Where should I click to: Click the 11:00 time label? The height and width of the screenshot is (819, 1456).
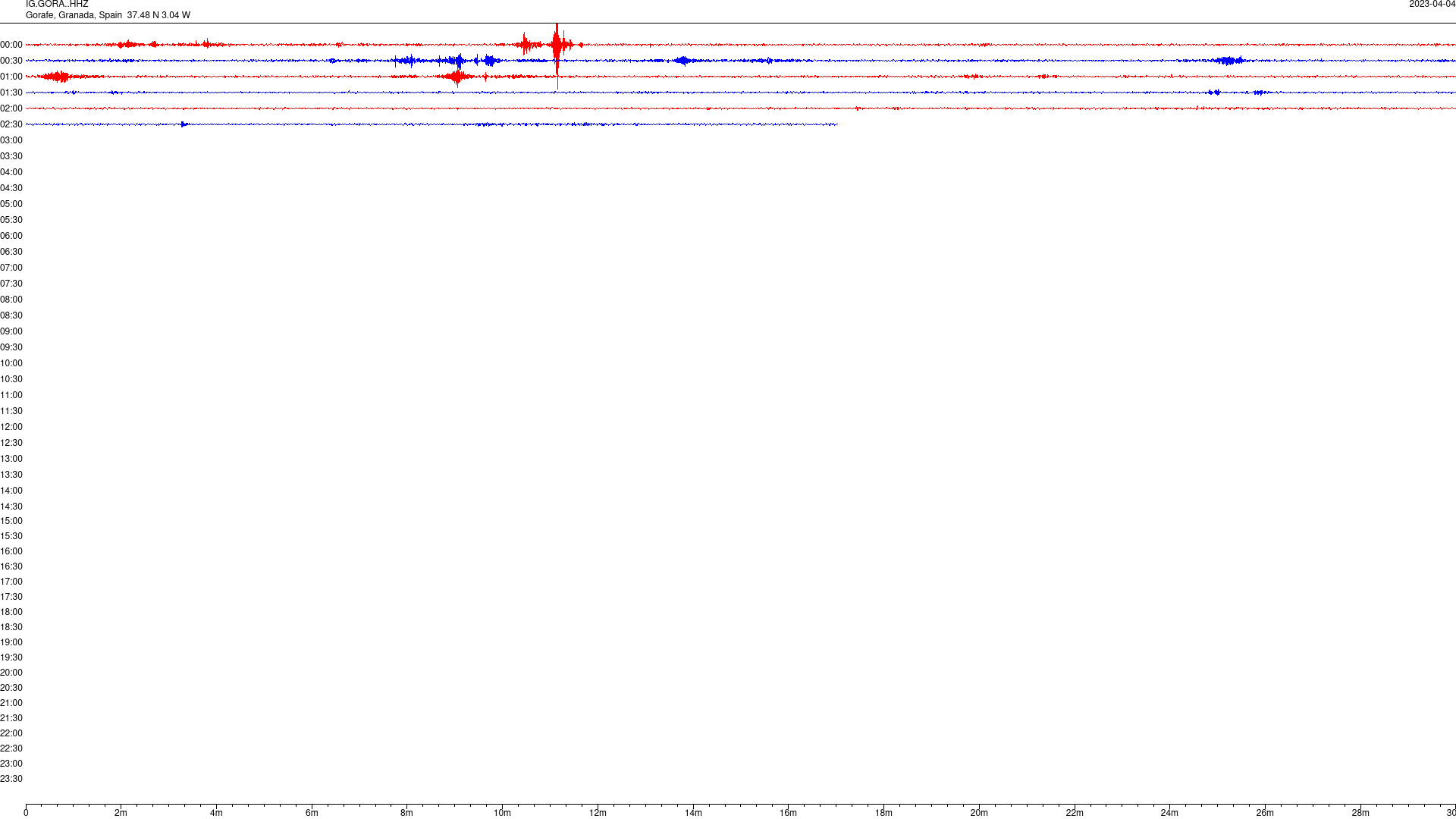click(x=11, y=395)
